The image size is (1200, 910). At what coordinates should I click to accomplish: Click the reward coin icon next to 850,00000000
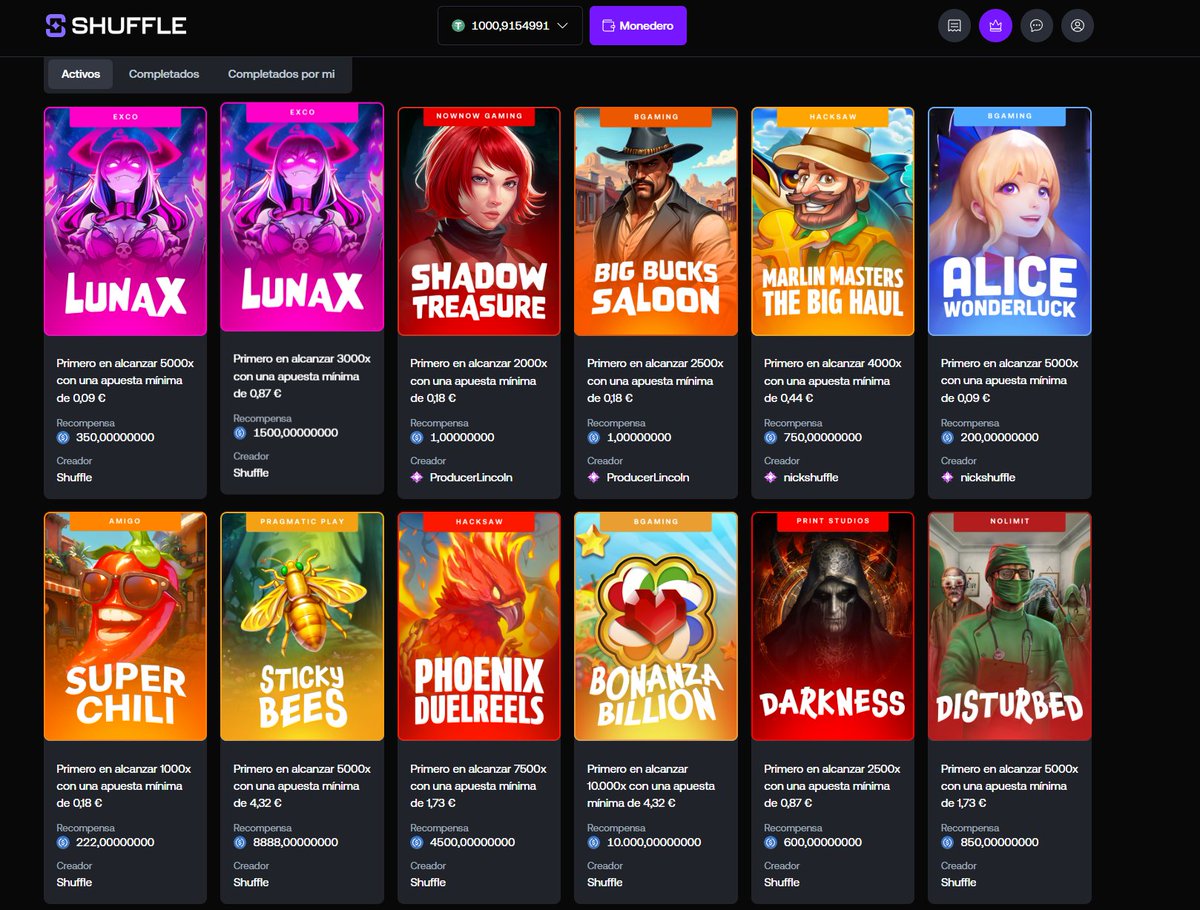point(948,842)
